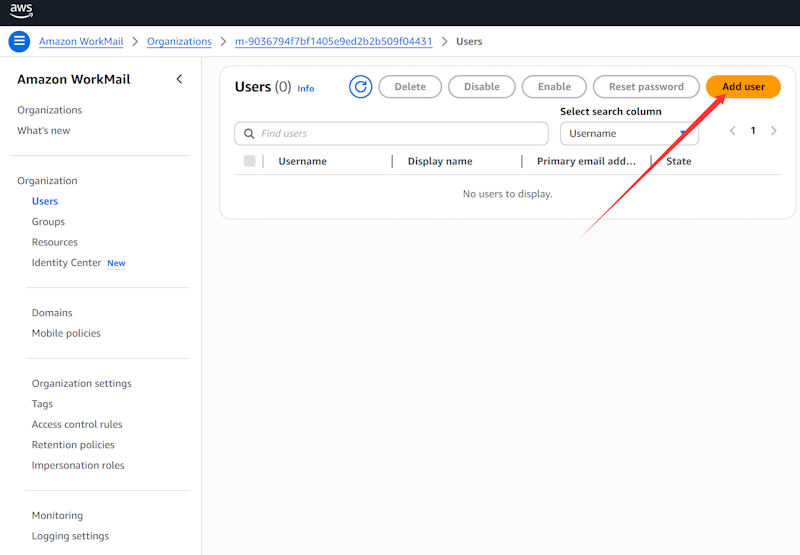
Task: Sort by the Username column header
Action: point(302,161)
